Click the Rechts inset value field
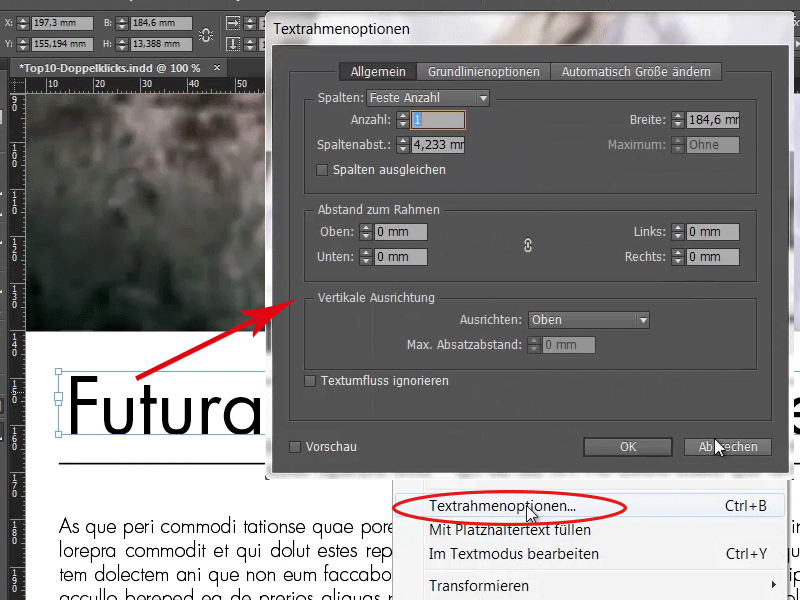 tap(713, 257)
